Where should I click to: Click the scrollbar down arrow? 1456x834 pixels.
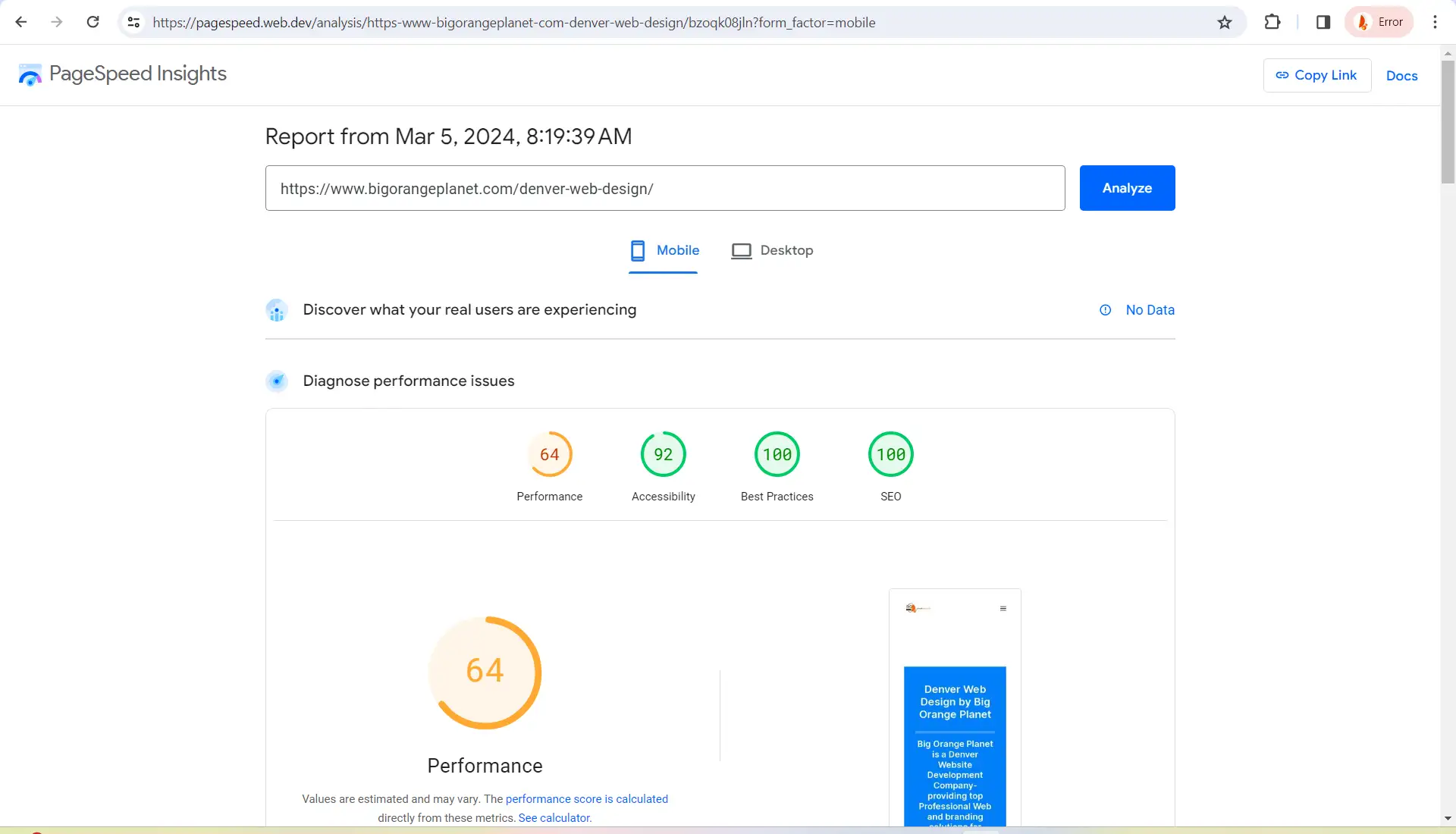(1448, 819)
